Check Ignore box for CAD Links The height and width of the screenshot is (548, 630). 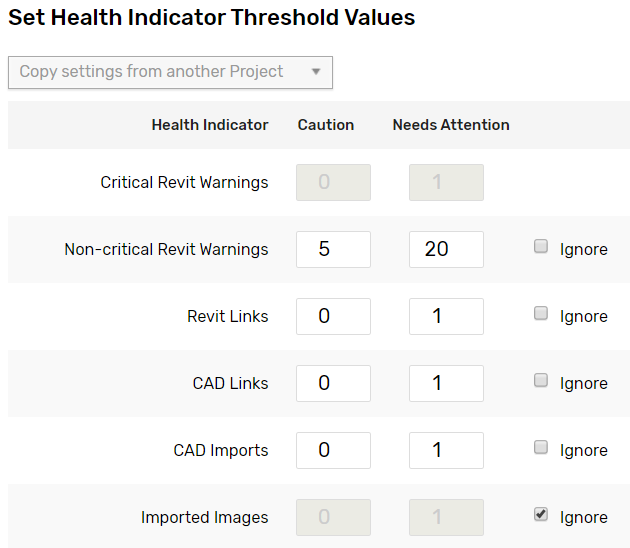click(541, 381)
